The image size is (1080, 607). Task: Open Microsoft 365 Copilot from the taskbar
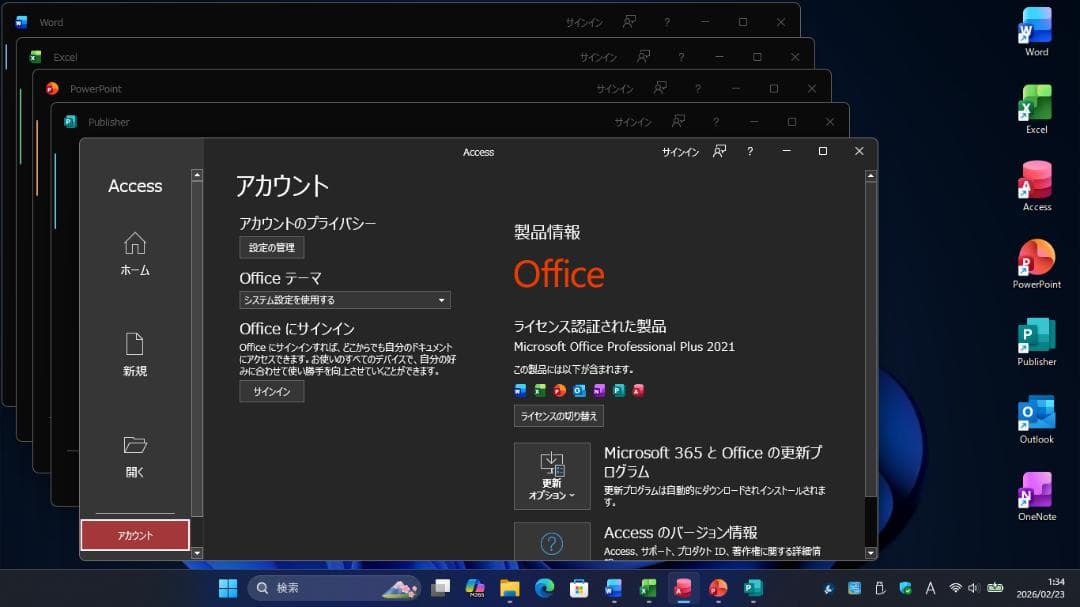pyautogui.click(x=475, y=588)
